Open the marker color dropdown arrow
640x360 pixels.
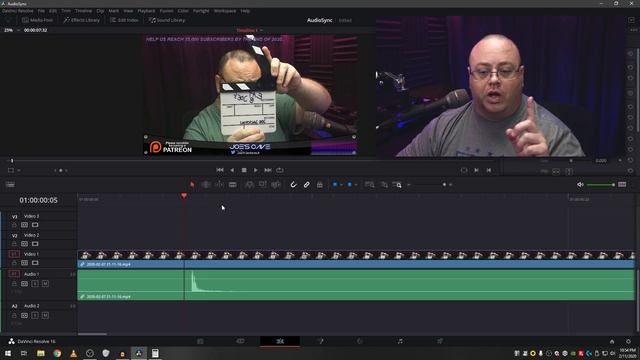pyautogui.click(x=356, y=185)
